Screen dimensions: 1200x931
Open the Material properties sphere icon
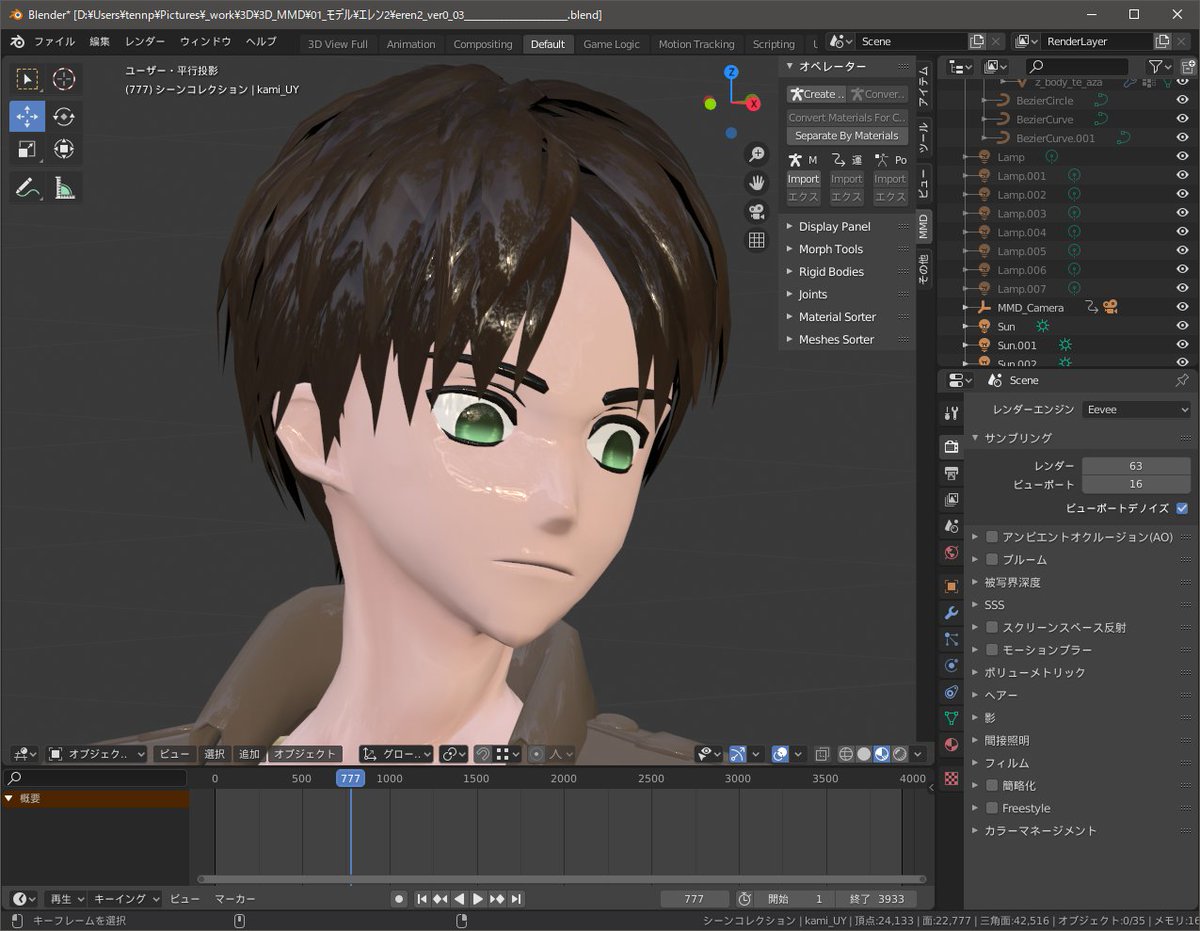pyautogui.click(x=951, y=744)
